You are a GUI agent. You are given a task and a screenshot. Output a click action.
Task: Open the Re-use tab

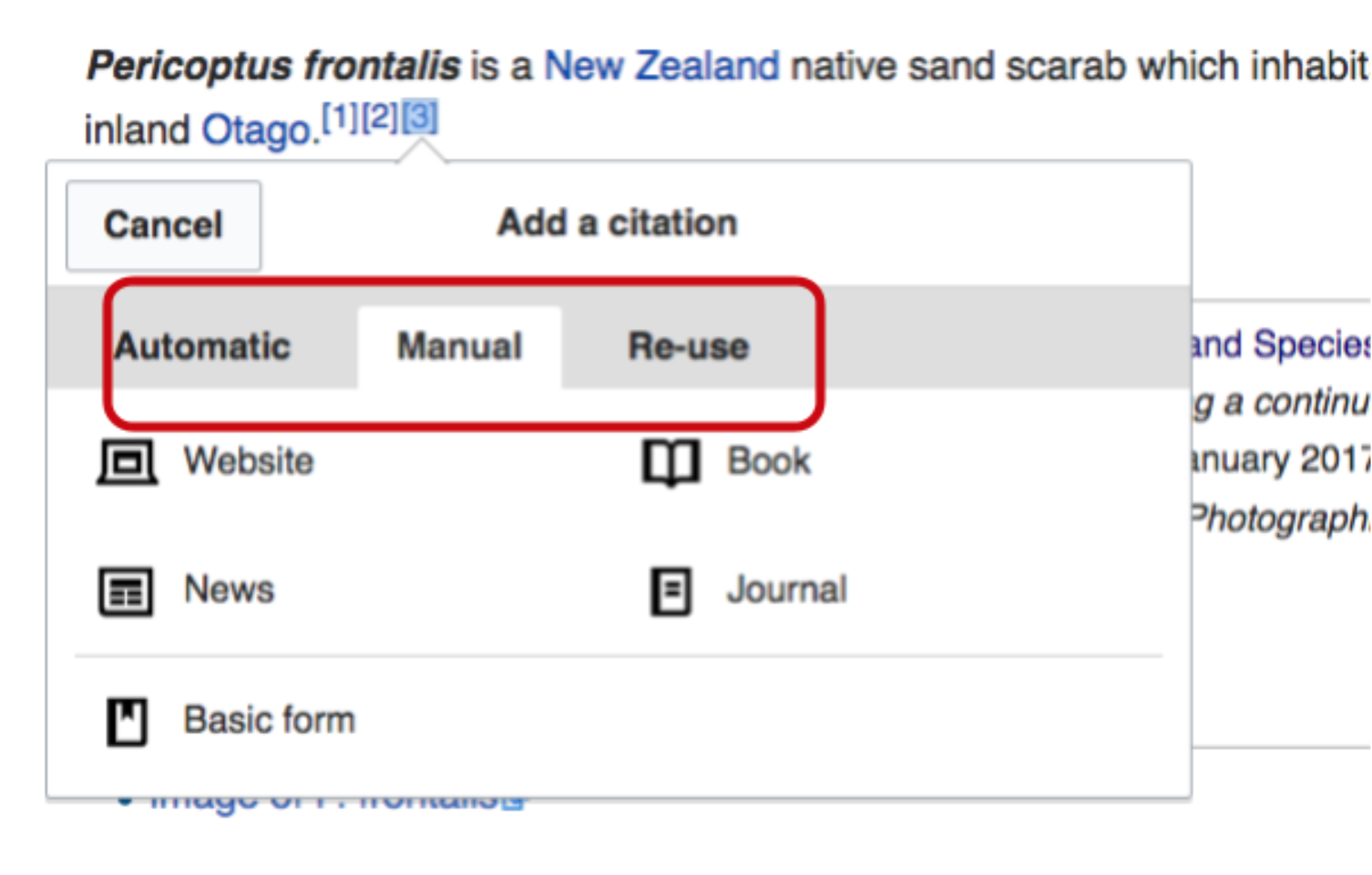[x=689, y=346]
